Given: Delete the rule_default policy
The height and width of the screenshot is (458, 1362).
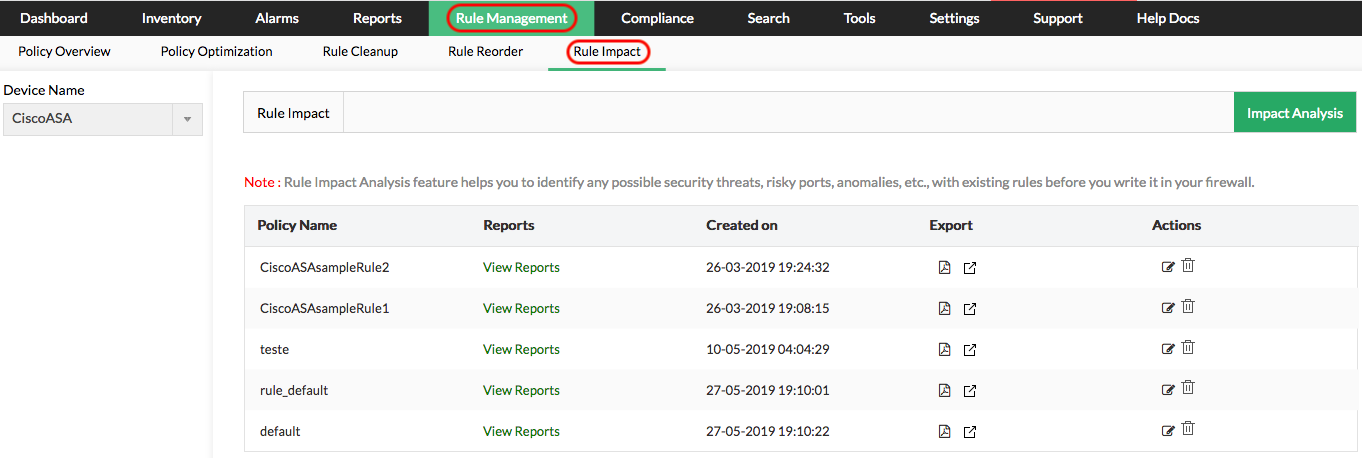Looking at the screenshot, I should pyautogui.click(x=1188, y=389).
